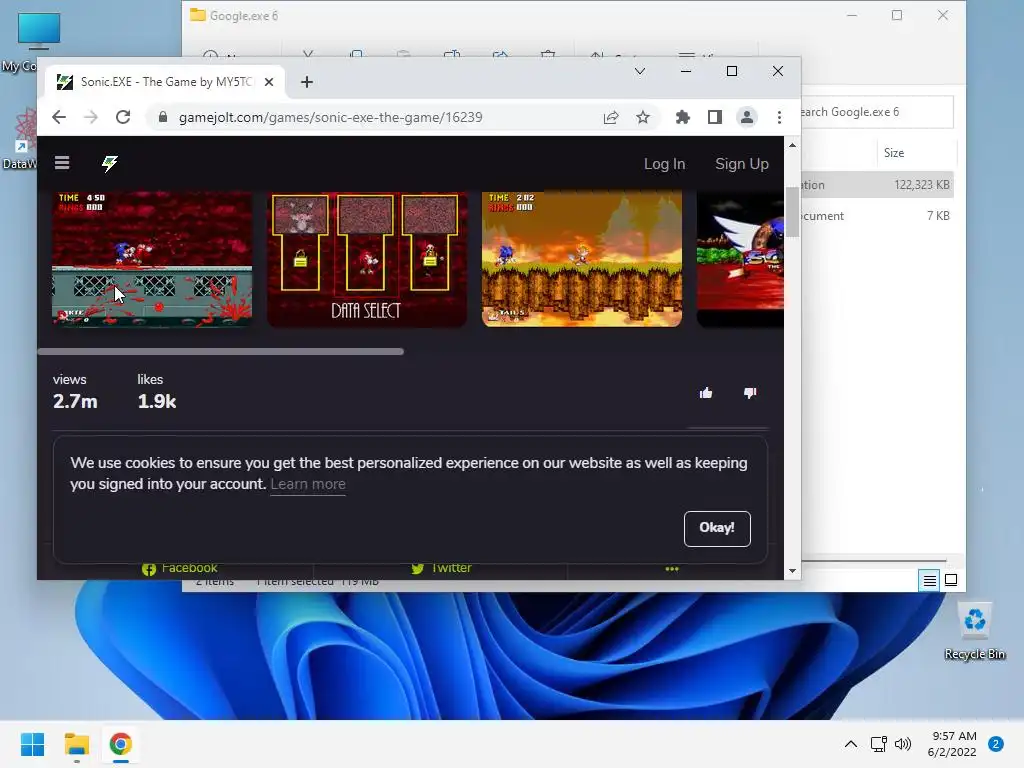The height and width of the screenshot is (768, 1024).
Task: Select the 7 KB document row
Action: pos(876,216)
